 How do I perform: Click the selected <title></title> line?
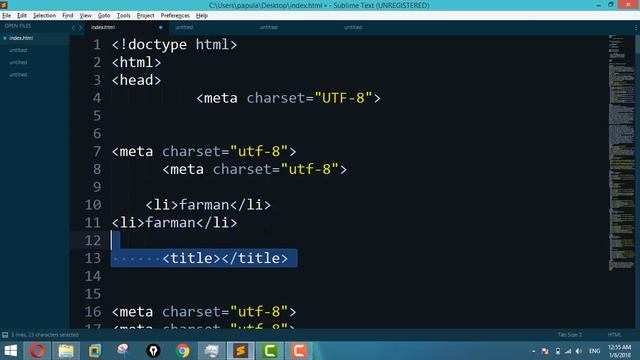(x=225, y=258)
